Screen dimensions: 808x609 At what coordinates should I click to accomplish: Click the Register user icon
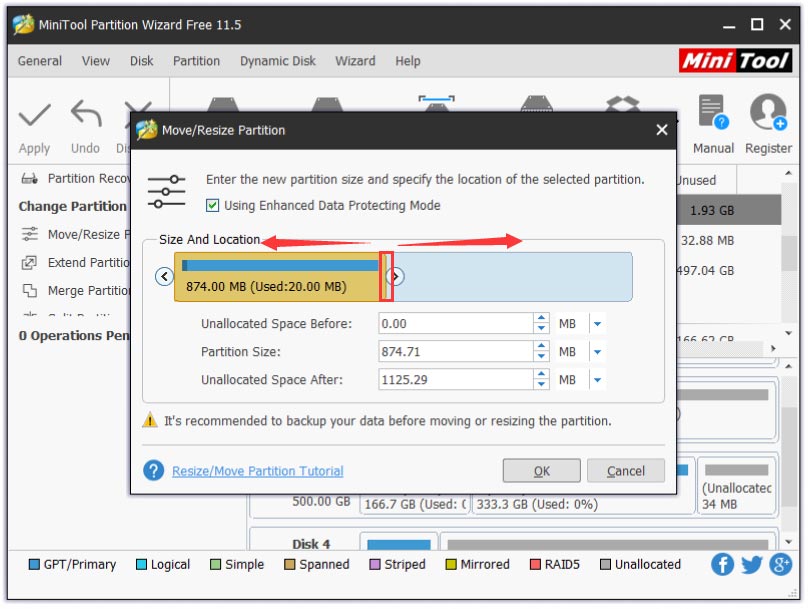point(768,112)
